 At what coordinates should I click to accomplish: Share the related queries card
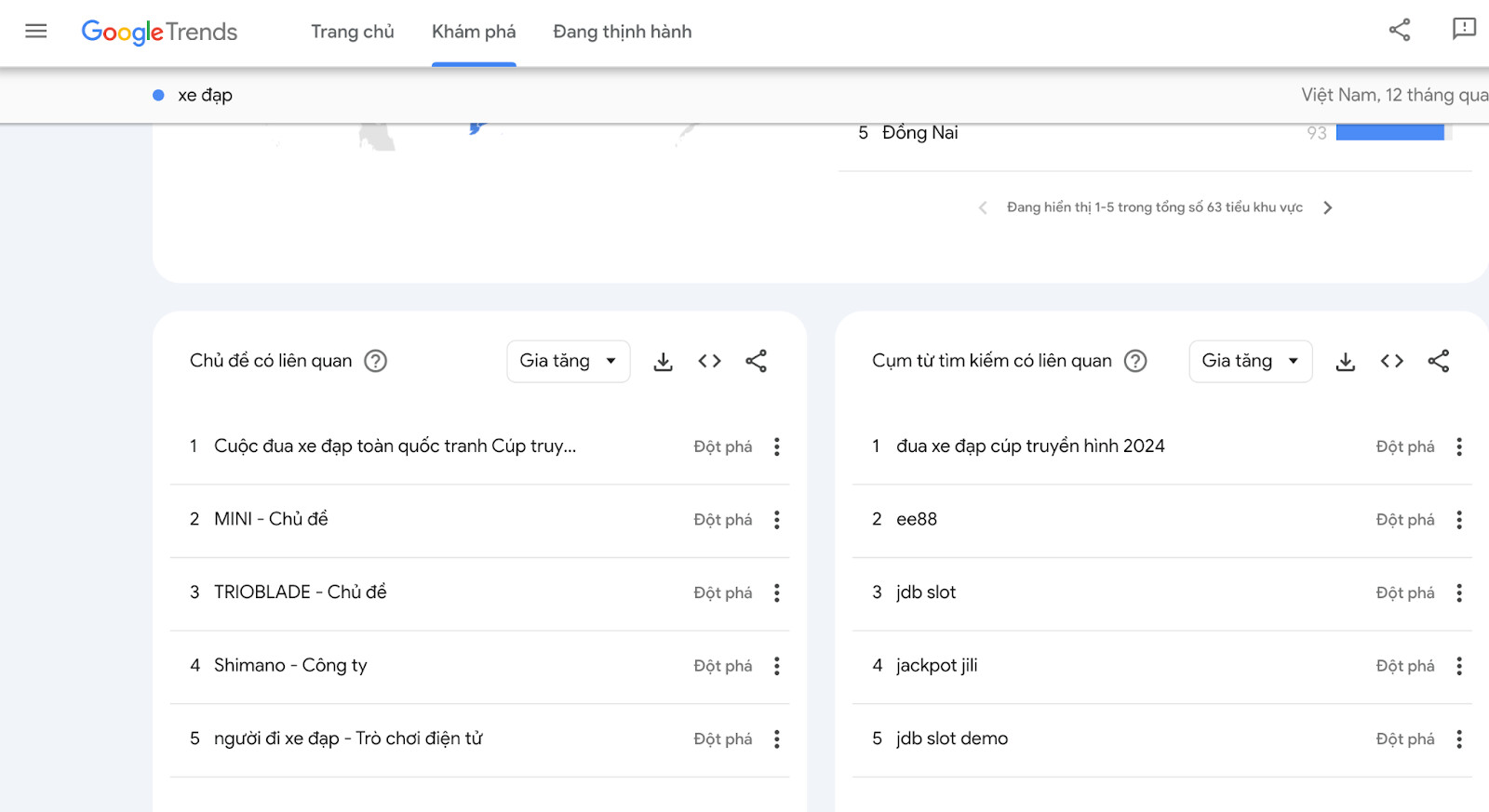1438,361
